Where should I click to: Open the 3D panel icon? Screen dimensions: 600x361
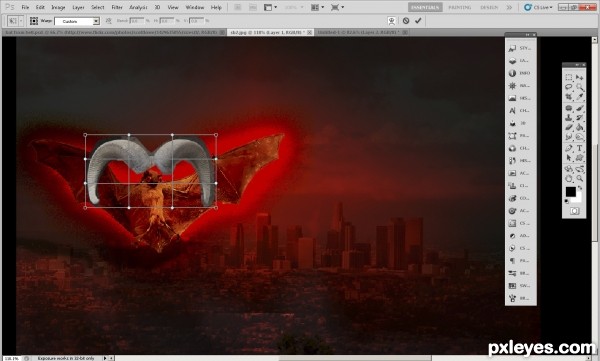512,123
